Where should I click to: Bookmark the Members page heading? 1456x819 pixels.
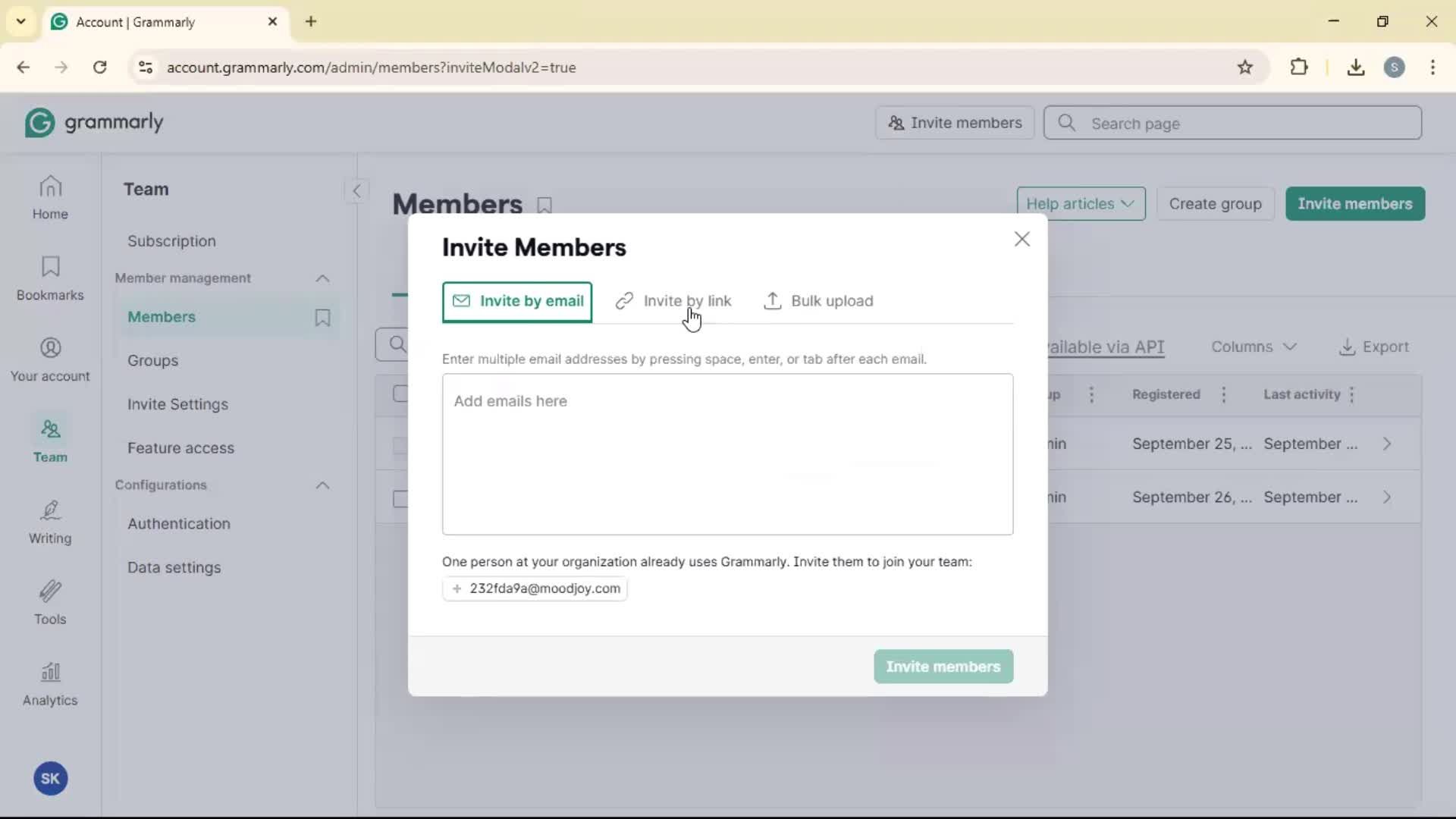coord(544,205)
